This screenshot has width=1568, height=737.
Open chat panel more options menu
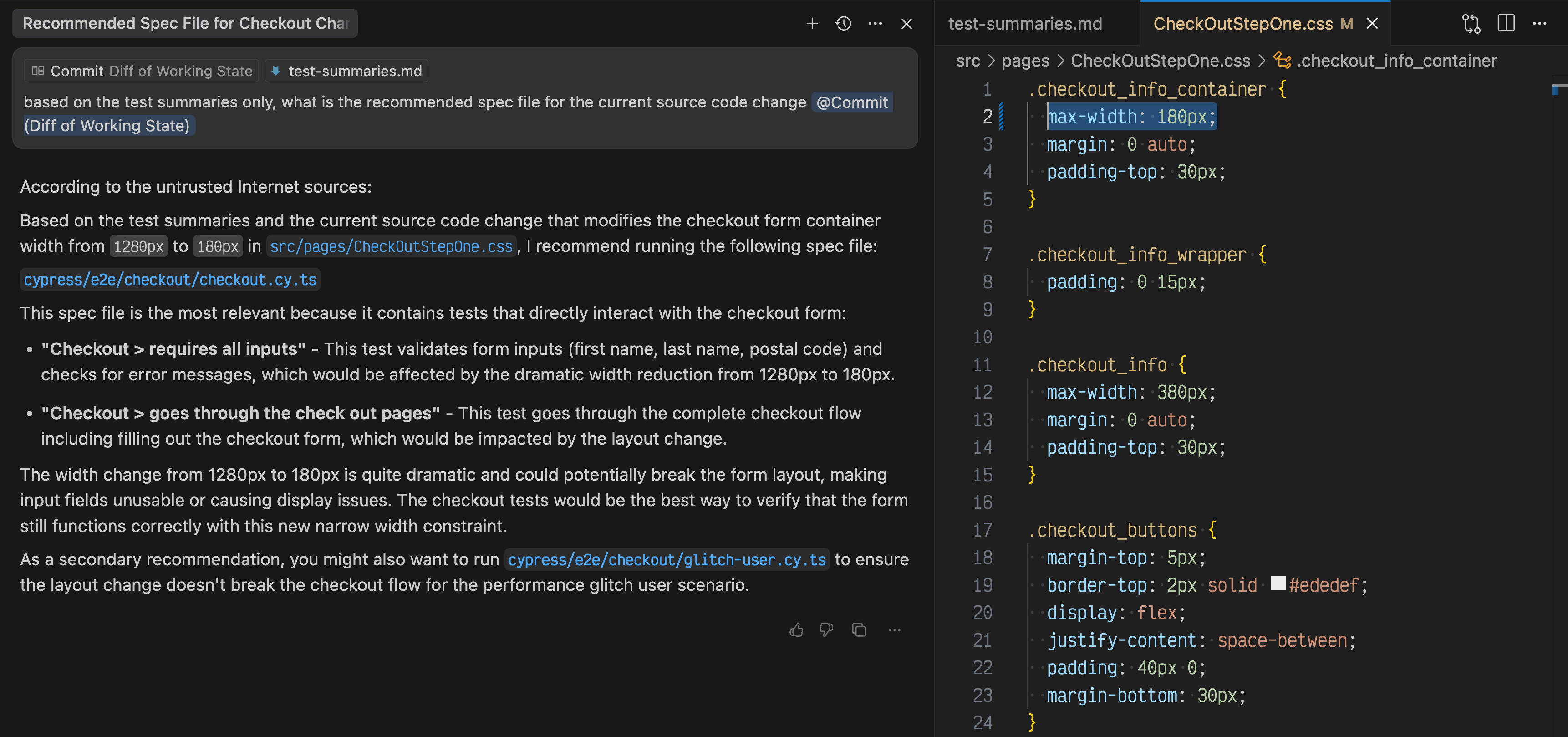coord(876,24)
